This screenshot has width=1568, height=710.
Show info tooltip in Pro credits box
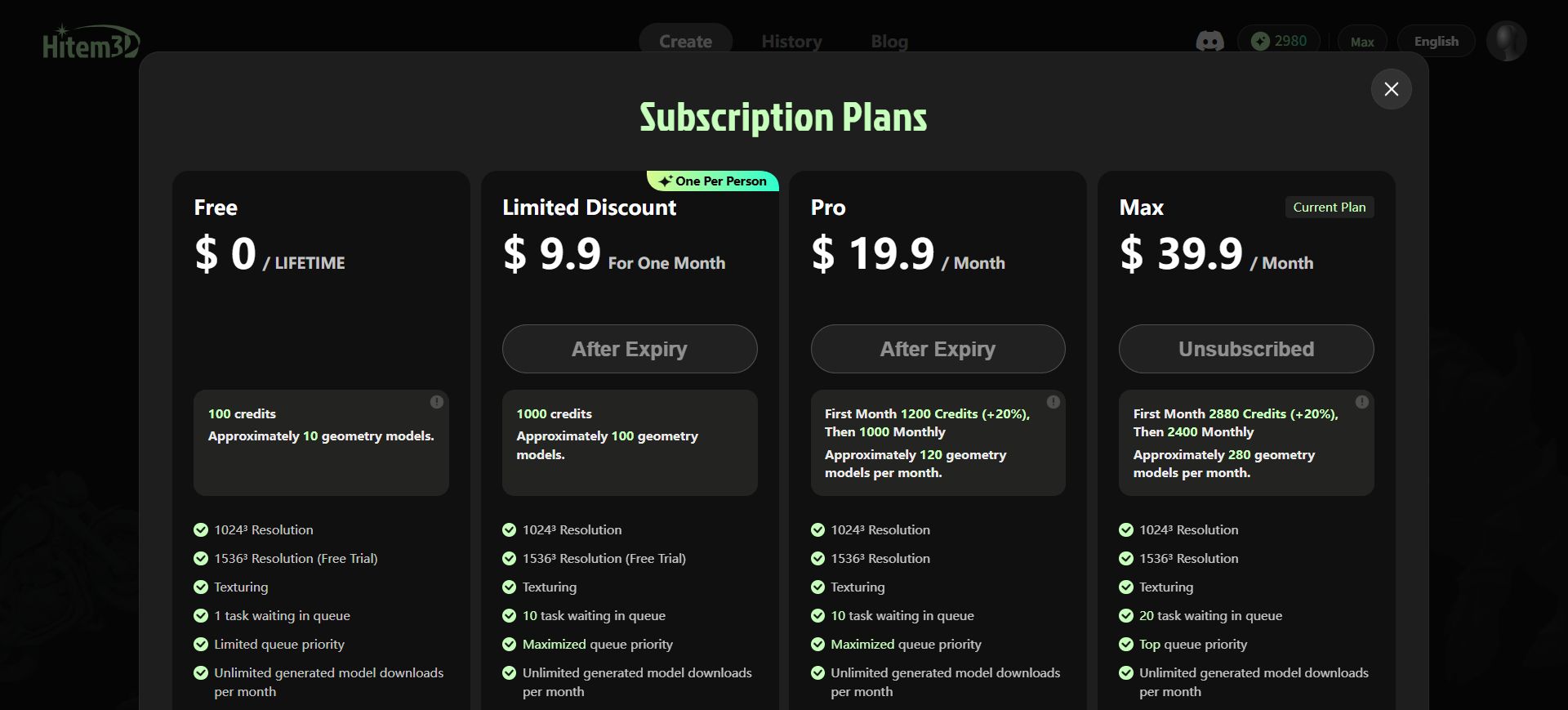(1053, 402)
